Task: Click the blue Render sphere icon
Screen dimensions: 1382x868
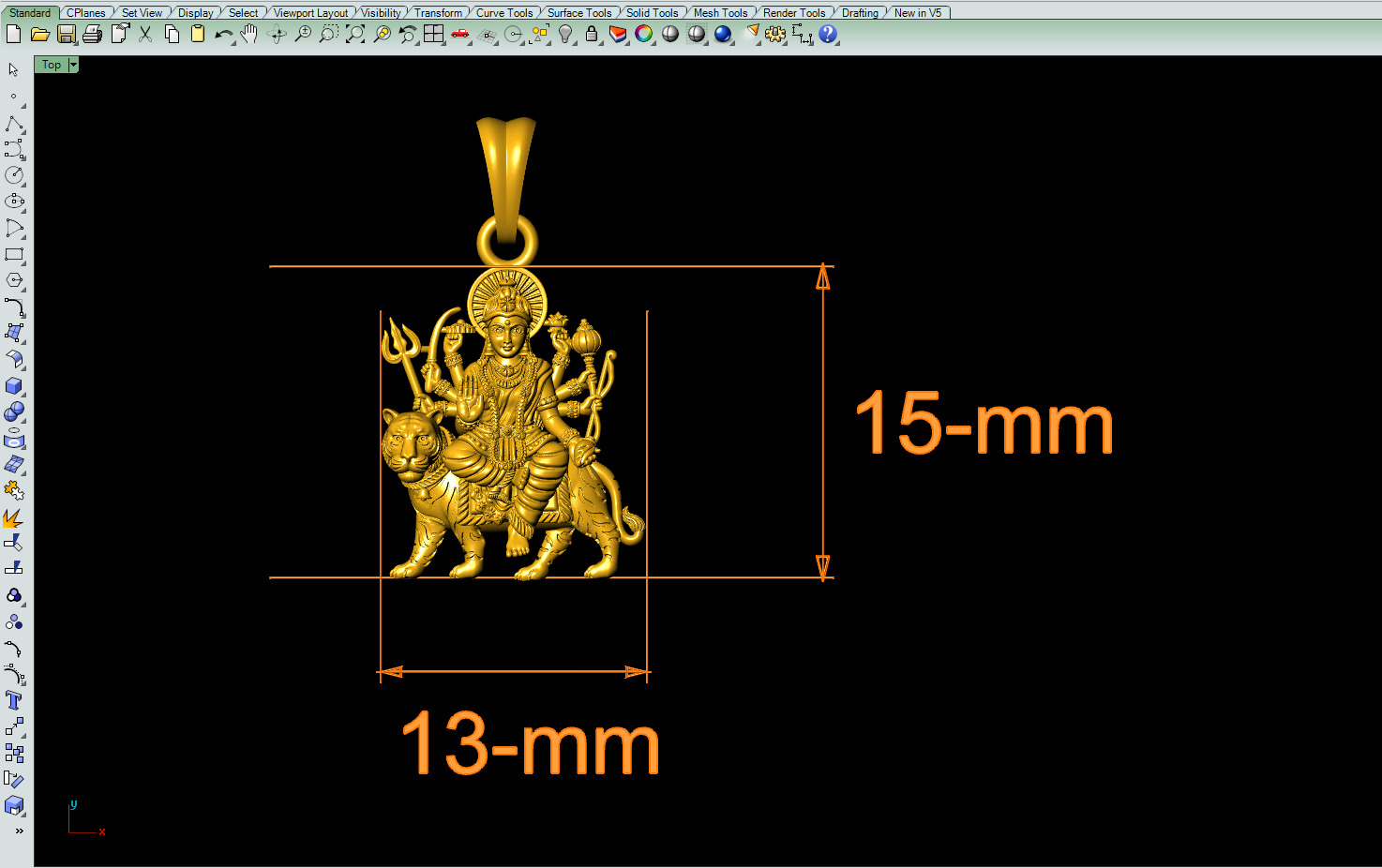Action: pyautogui.click(x=723, y=34)
